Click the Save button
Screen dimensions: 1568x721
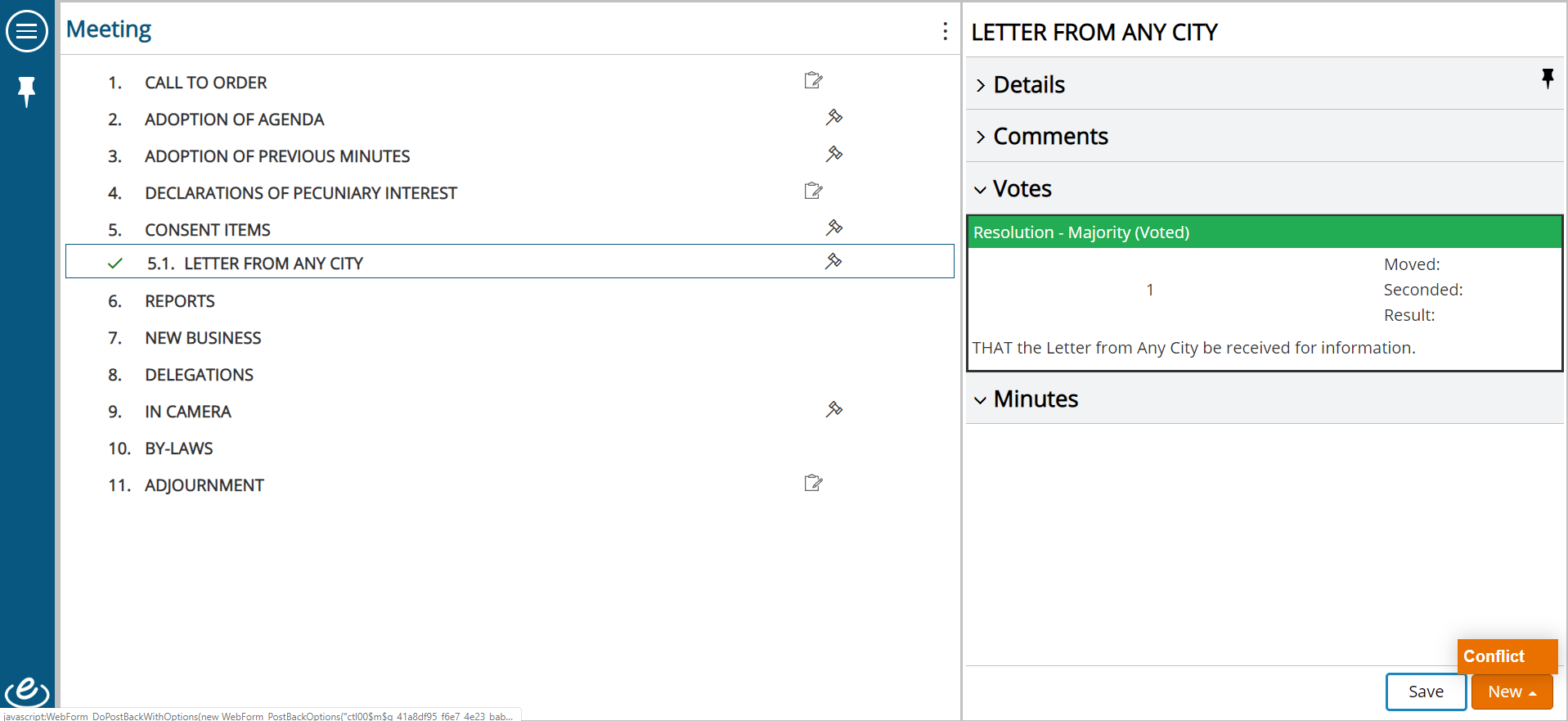1426,692
